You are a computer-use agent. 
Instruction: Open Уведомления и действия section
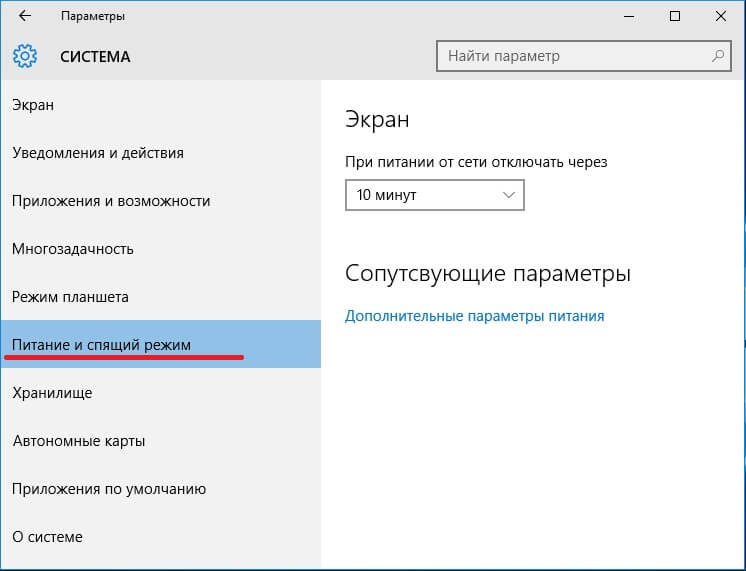tap(98, 153)
